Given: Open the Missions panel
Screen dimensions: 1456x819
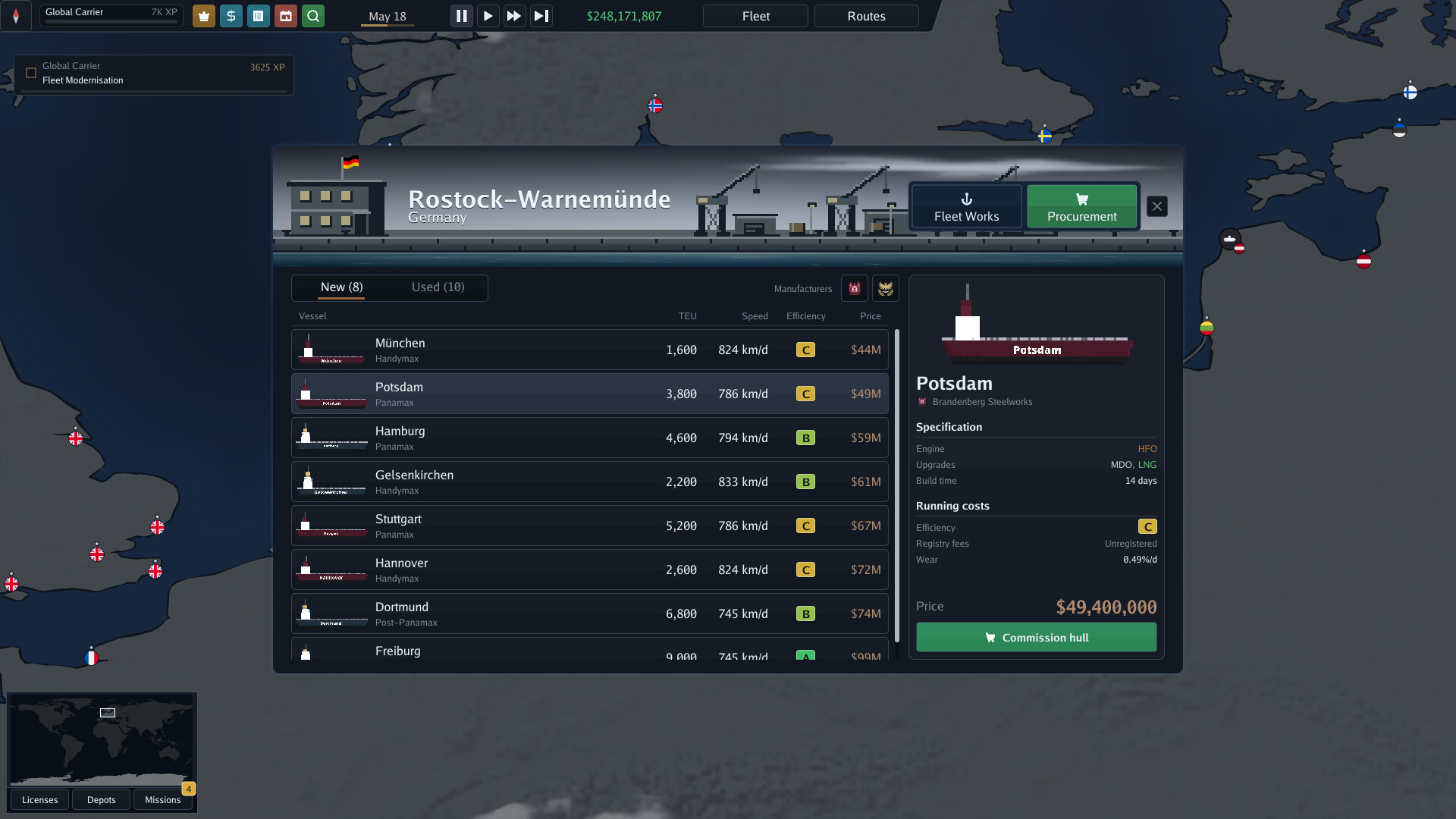Looking at the screenshot, I should pos(162,799).
